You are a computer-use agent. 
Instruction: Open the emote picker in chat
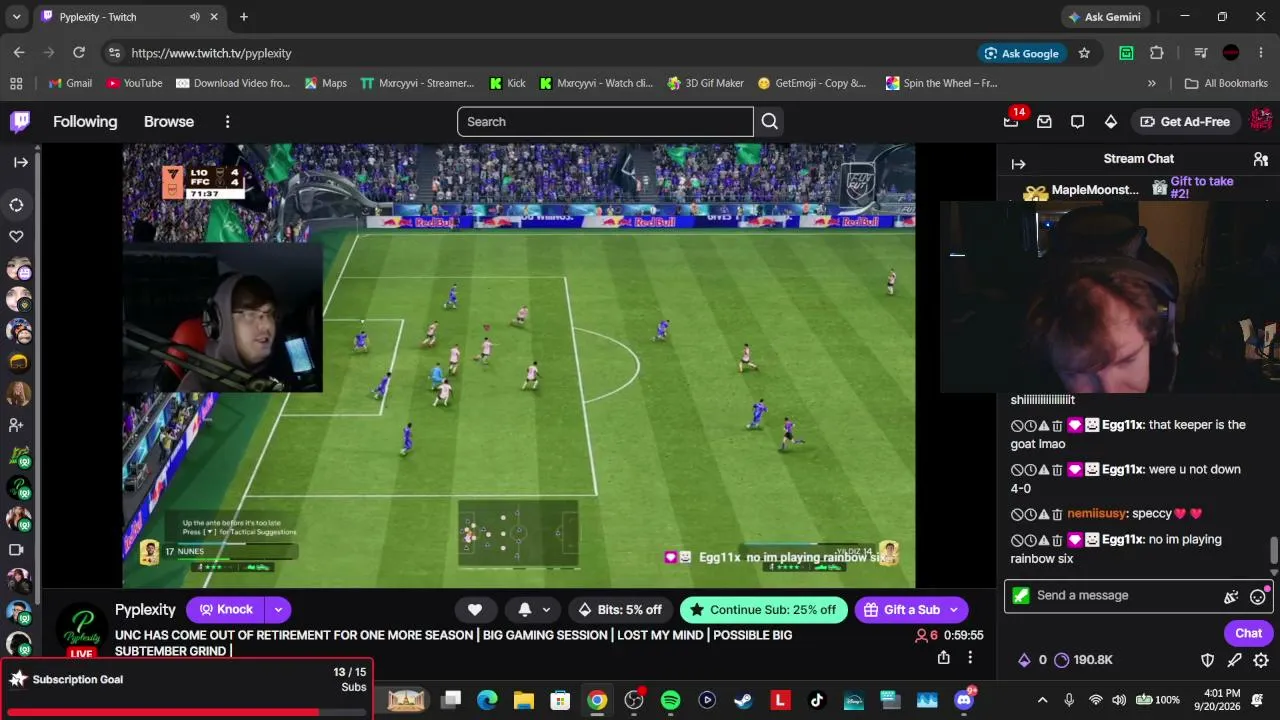tap(1258, 596)
